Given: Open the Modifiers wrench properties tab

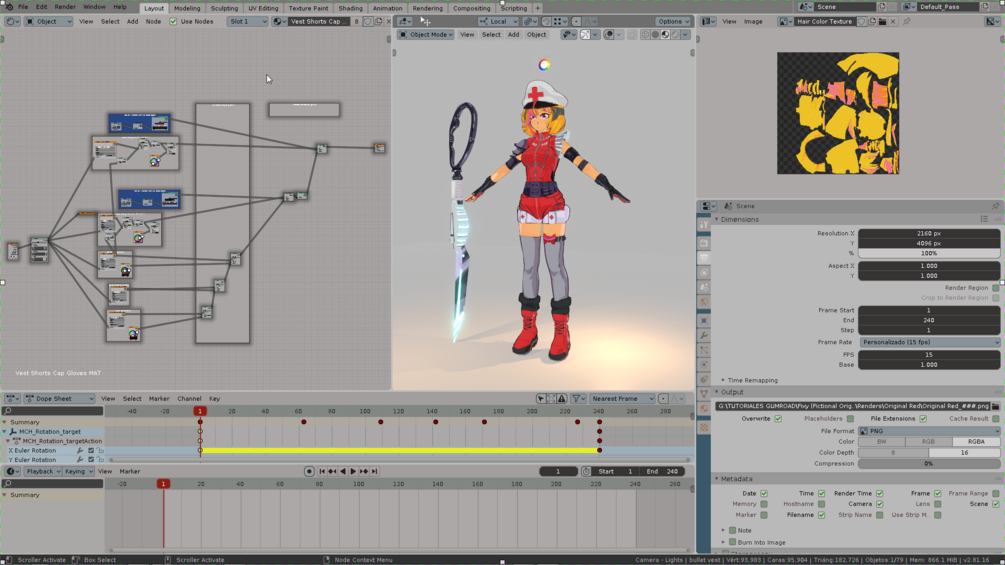Looking at the screenshot, I should [704, 335].
